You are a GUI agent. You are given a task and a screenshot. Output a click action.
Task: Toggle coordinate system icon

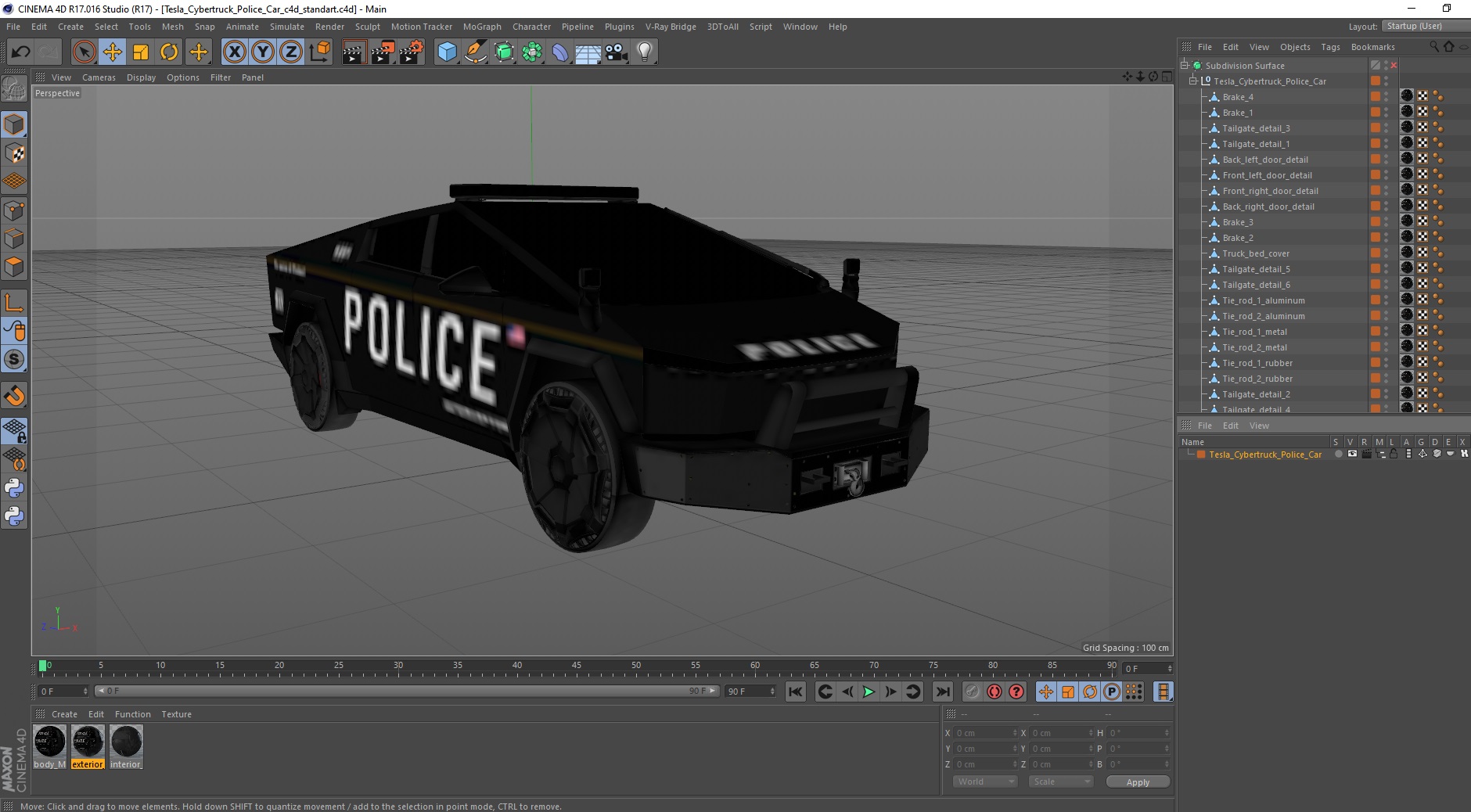pyautogui.click(x=319, y=52)
